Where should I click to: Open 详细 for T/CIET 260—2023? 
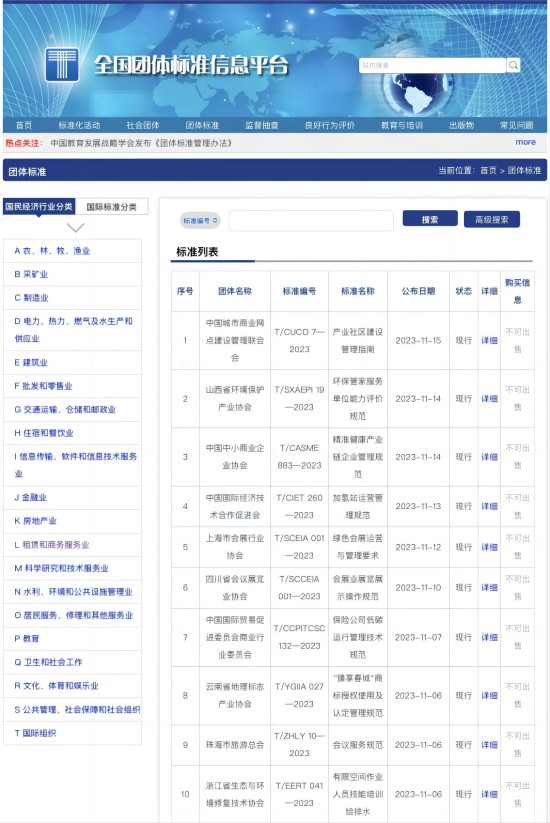click(489, 507)
